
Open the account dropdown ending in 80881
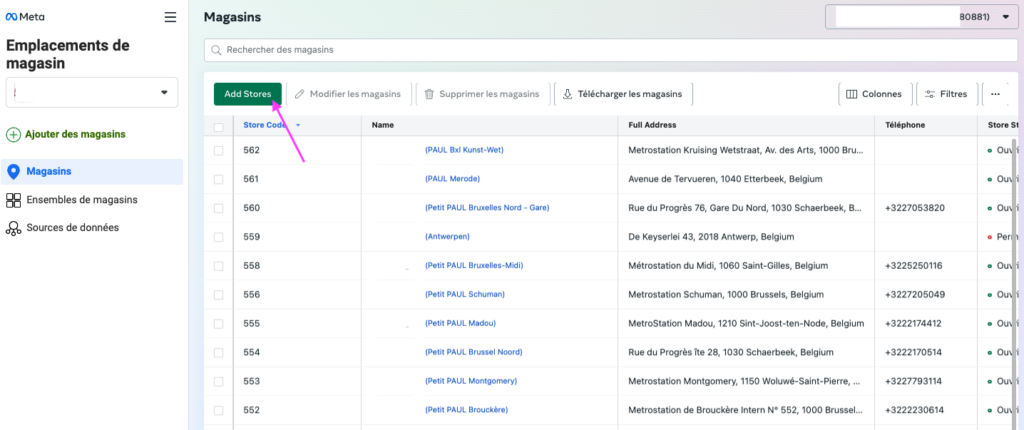coord(920,17)
